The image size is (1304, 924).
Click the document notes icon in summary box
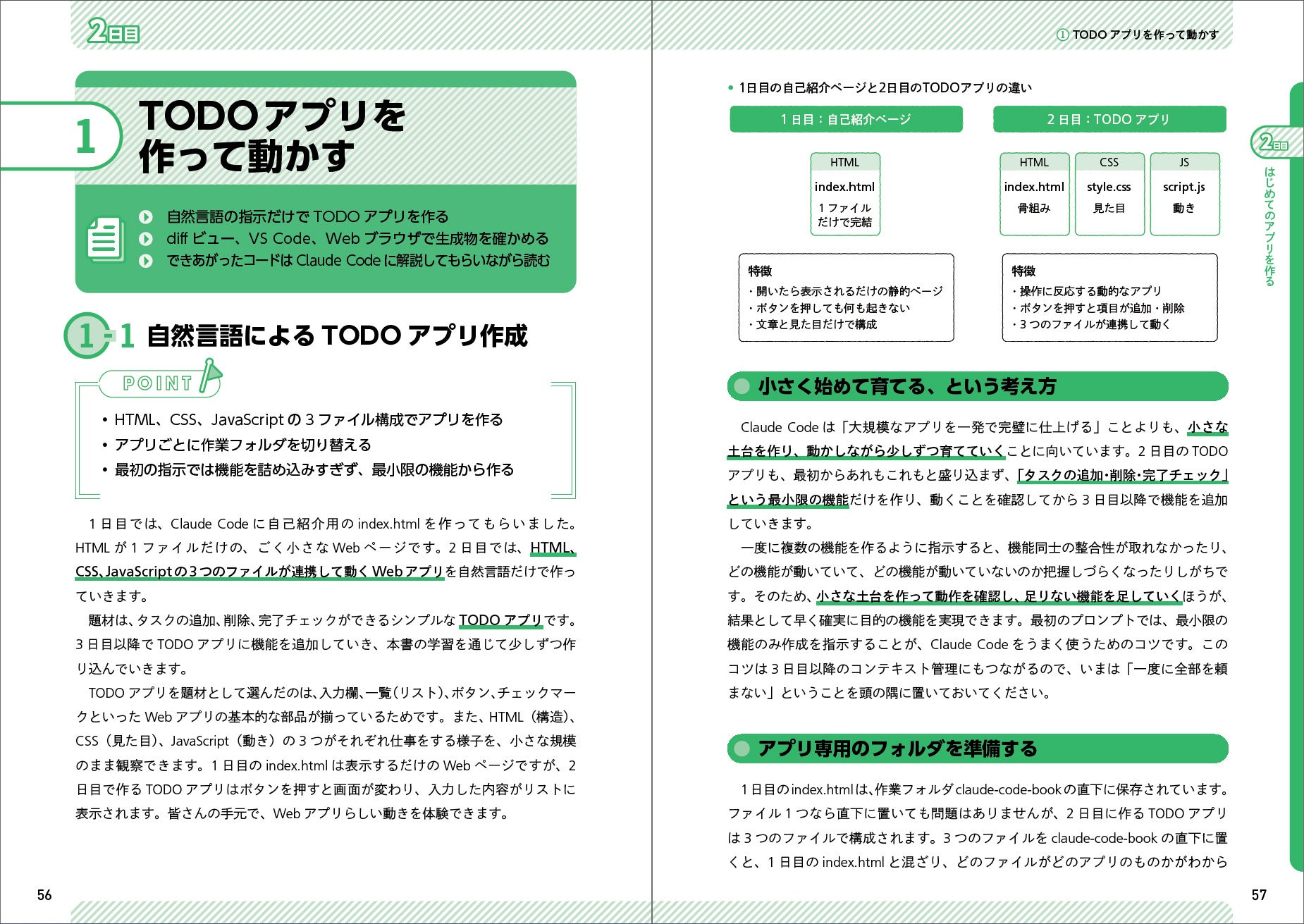[106, 239]
